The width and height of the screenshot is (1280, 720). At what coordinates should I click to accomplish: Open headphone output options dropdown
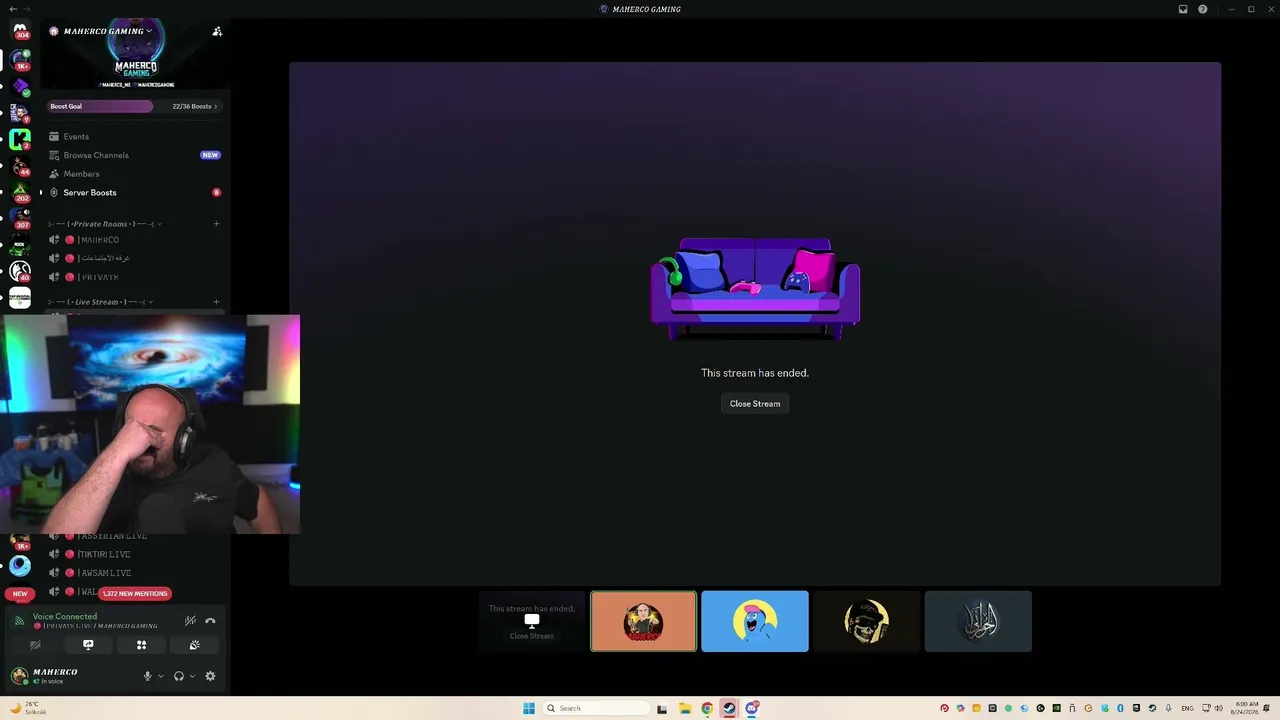pos(193,676)
